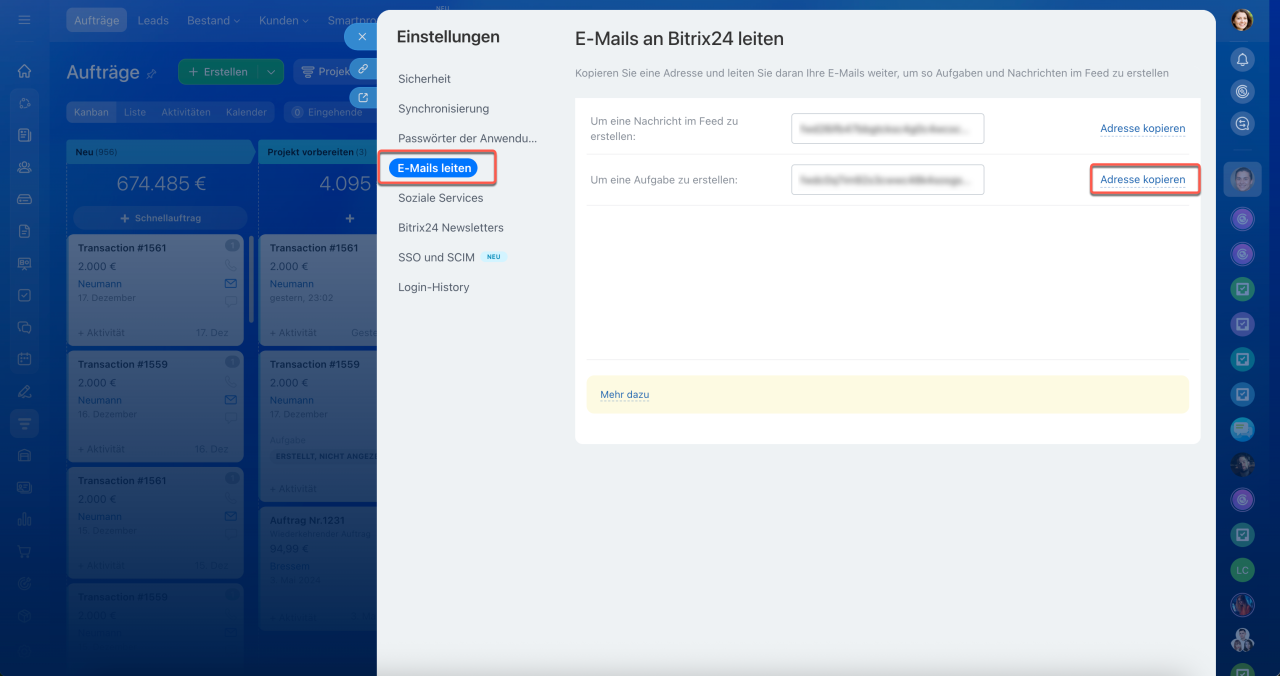1280x676 pixels.
Task: Open Passwörter der Anwendungen section
Action: point(467,138)
